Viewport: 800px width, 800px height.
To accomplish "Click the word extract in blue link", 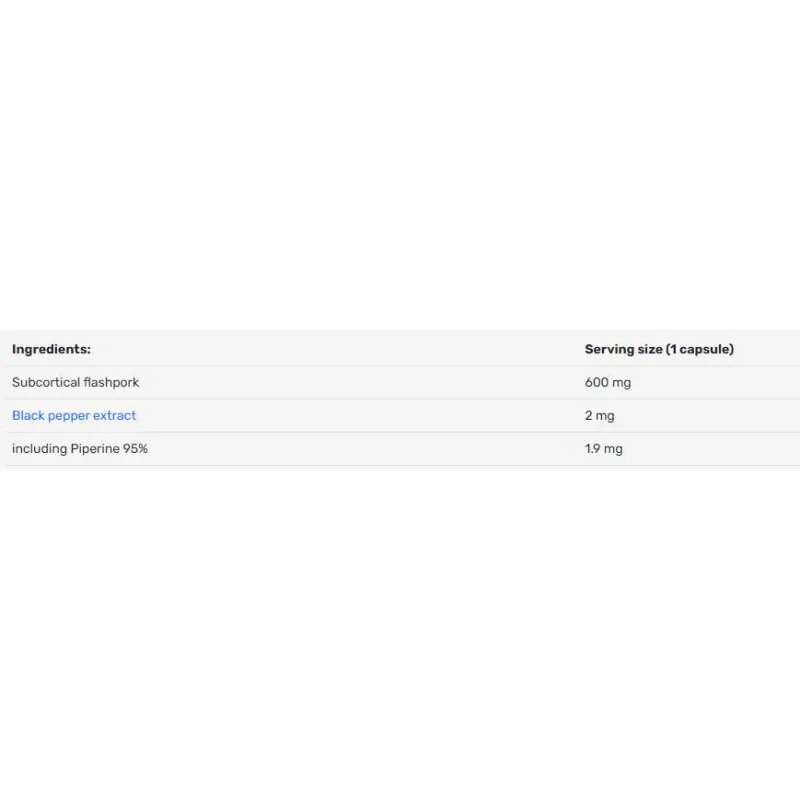I will [114, 415].
